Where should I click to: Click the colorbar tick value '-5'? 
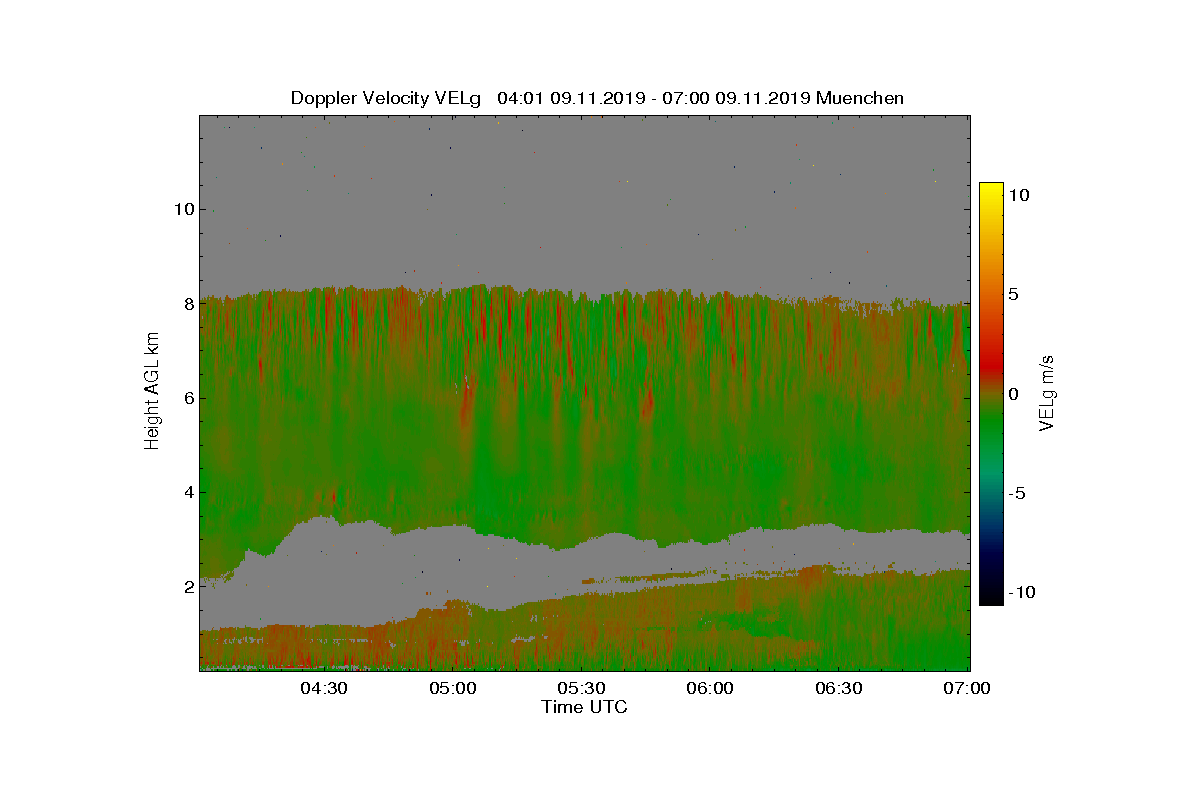click(x=1017, y=493)
